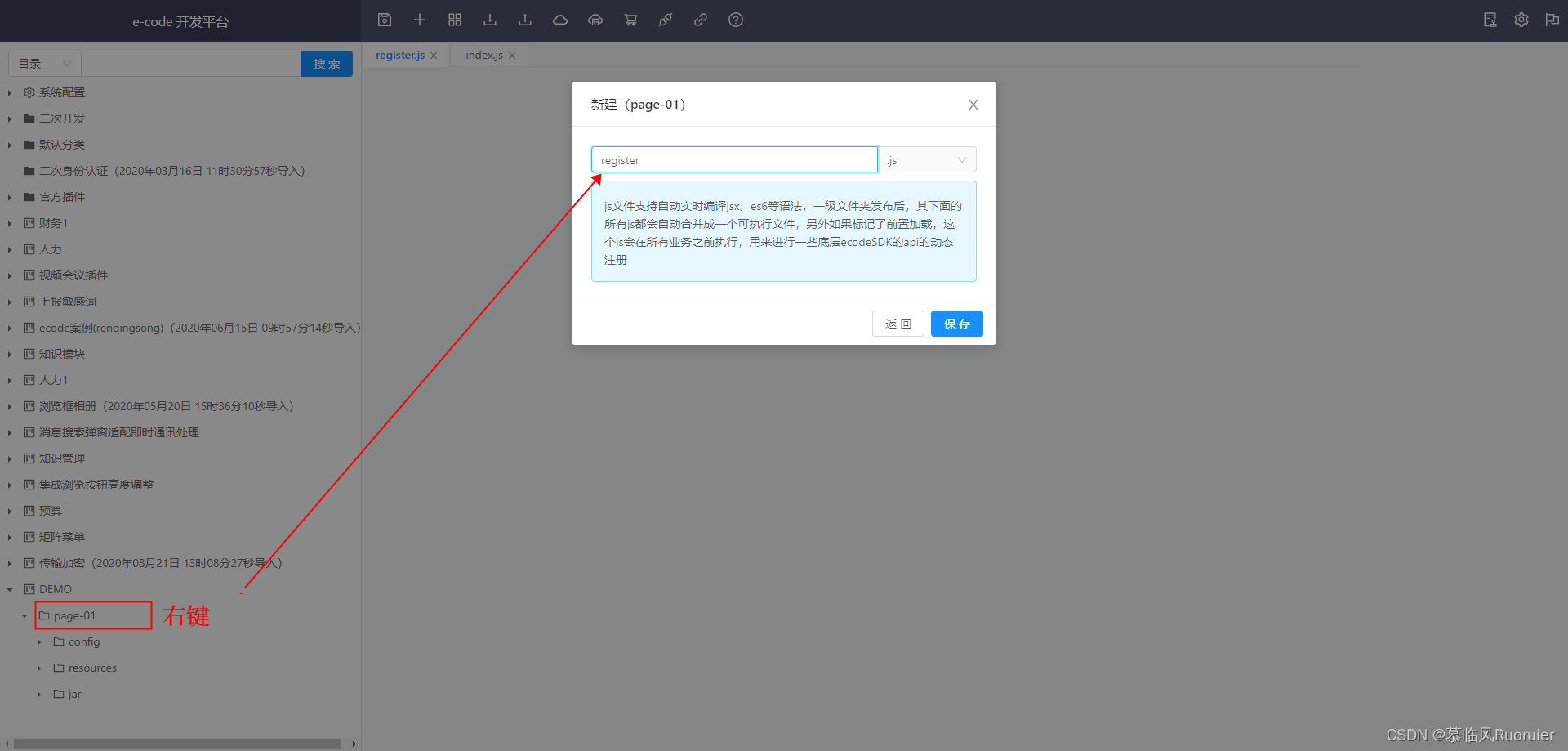This screenshot has width=1568, height=751.
Task: Expand the 默认分类 tree node
Action: (x=10, y=145)
